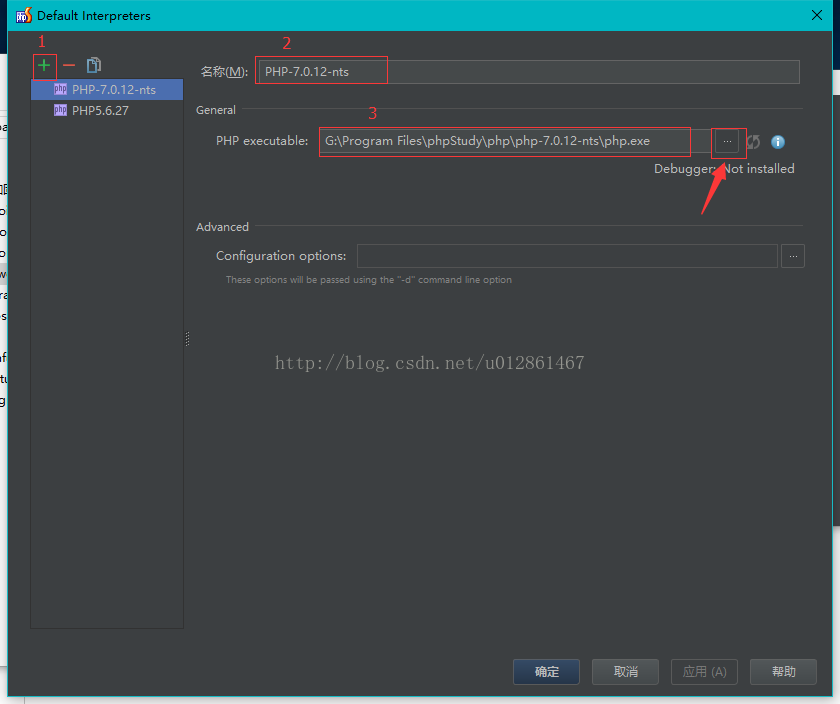Copy the selected interpreter configuration
Image resolution: width=840 pixels, height=704 pixels.
94,65
